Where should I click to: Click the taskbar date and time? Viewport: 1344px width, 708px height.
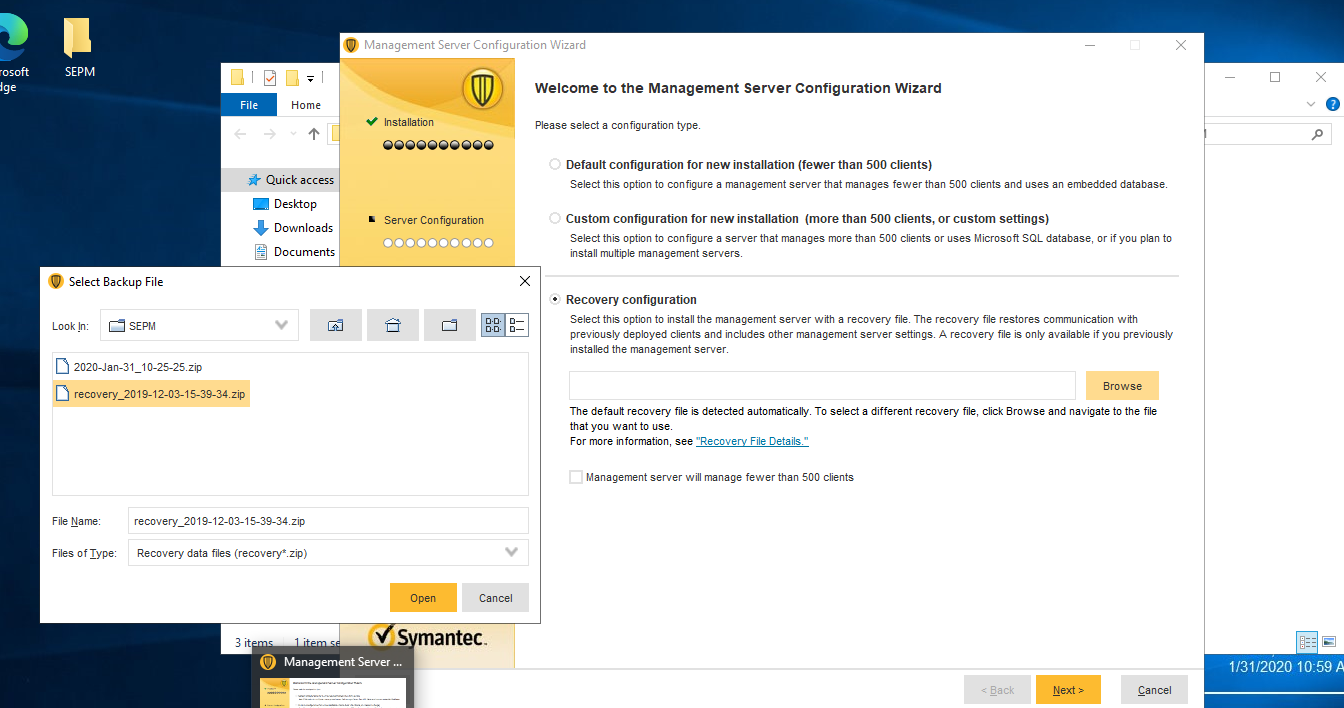pyautogui.click(x=1286, y=666)
